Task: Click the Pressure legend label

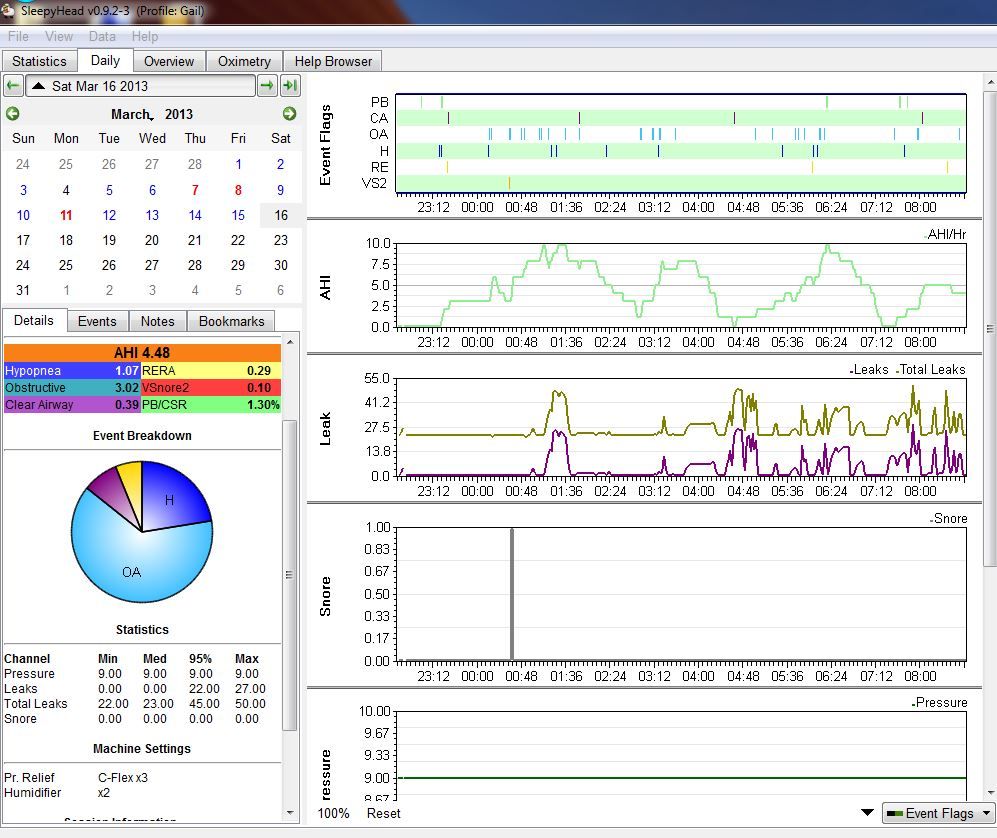Action: 940,703
